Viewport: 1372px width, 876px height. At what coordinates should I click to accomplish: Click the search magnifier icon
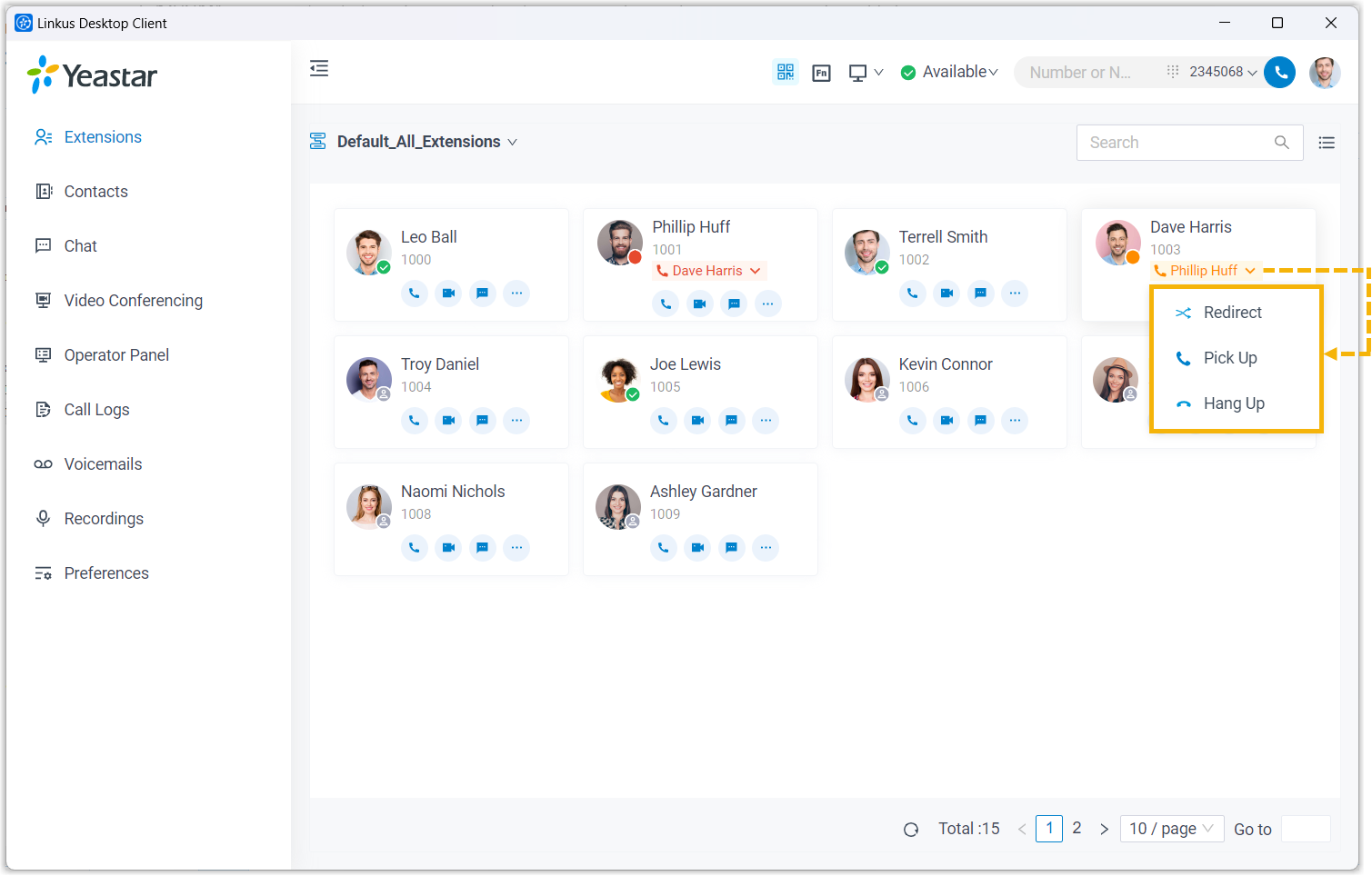[x=1282, y=143]
